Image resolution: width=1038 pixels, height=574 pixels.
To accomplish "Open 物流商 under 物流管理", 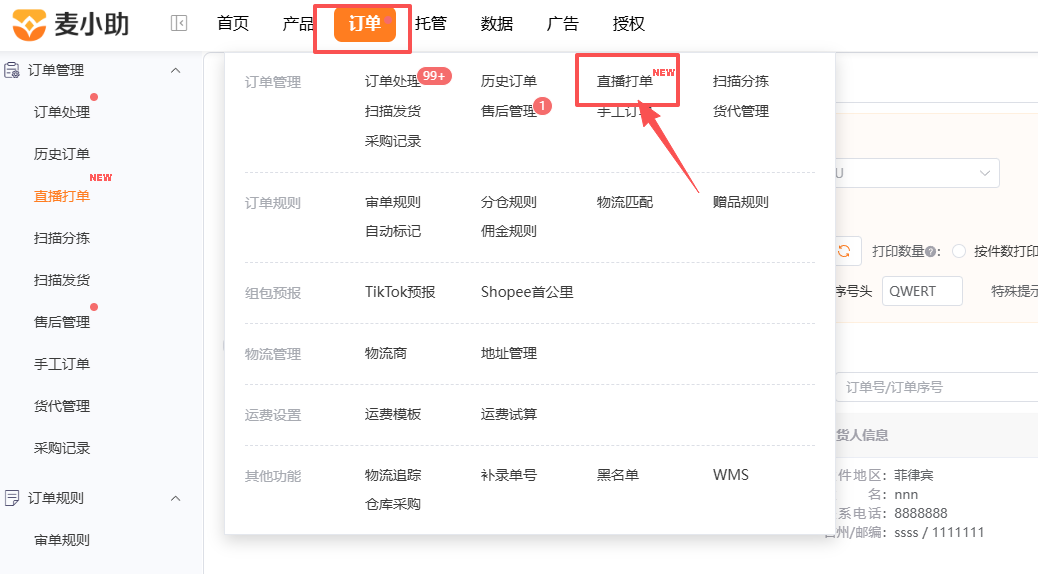I will click(385, 354).
